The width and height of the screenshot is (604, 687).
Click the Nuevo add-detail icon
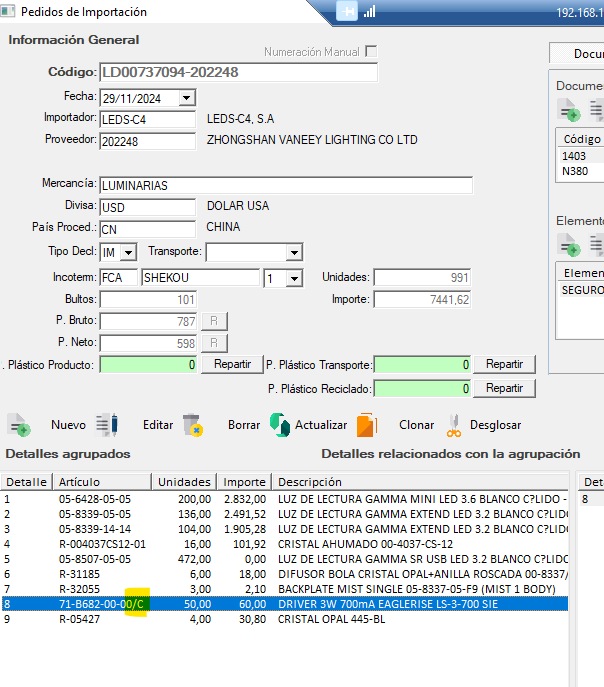pos(20,425)
